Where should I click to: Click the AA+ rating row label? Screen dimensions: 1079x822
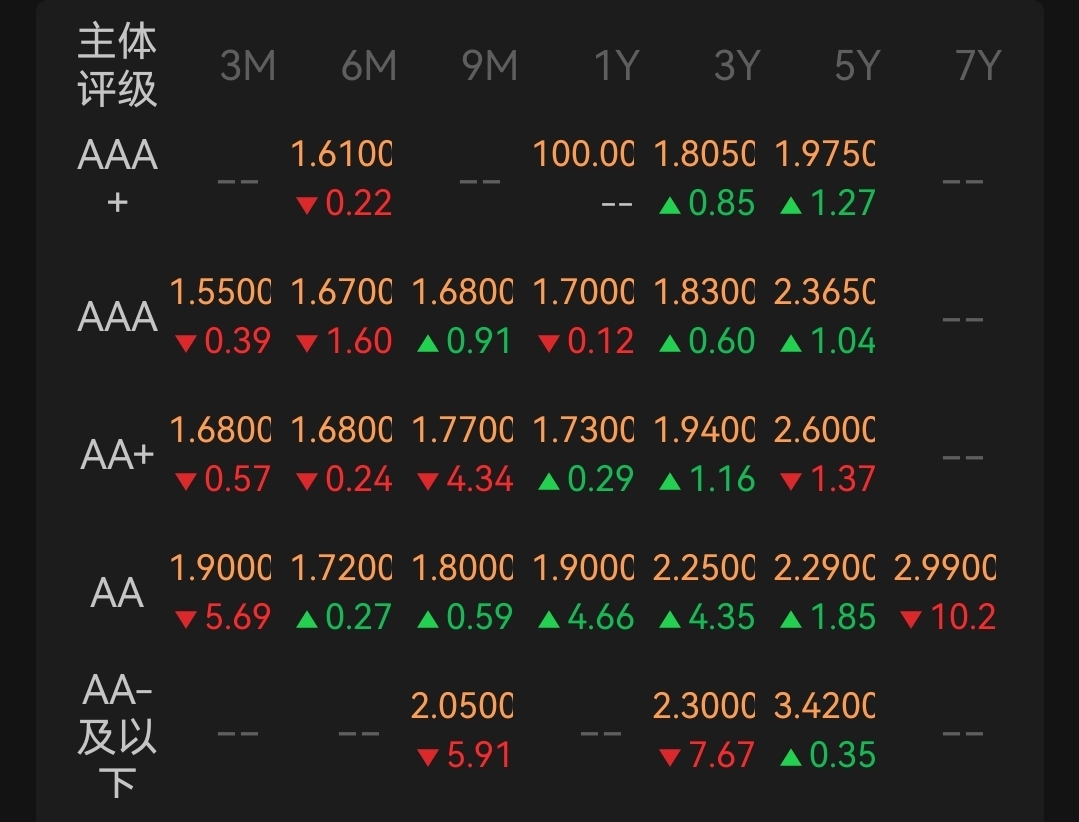(x=117, y=456)
